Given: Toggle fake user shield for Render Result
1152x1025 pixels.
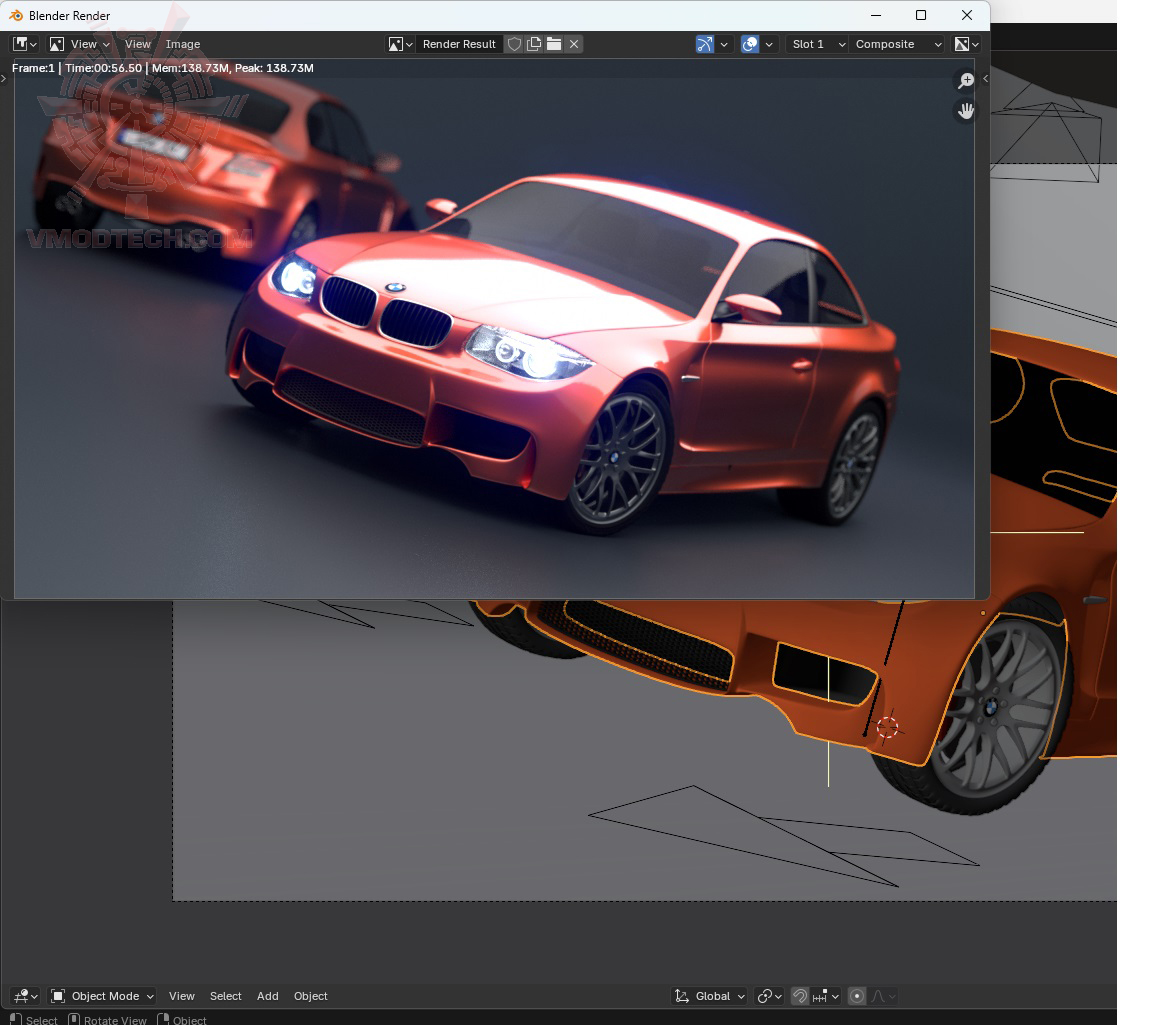Looking at the screenshot, I should pyautogui.click(x=514, y=44).
